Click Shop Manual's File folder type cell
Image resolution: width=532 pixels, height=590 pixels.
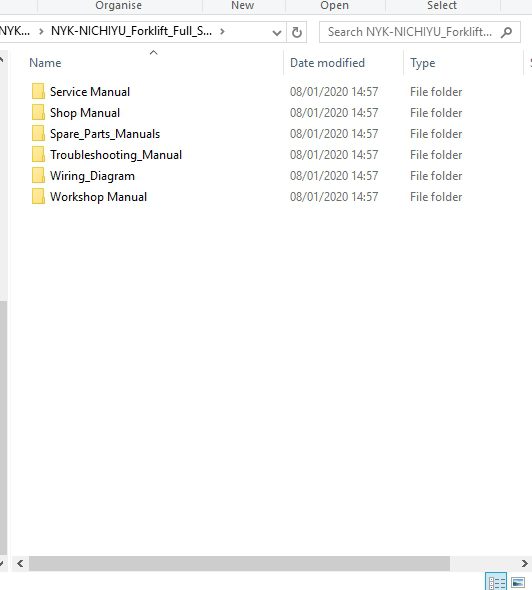(436, 113)
